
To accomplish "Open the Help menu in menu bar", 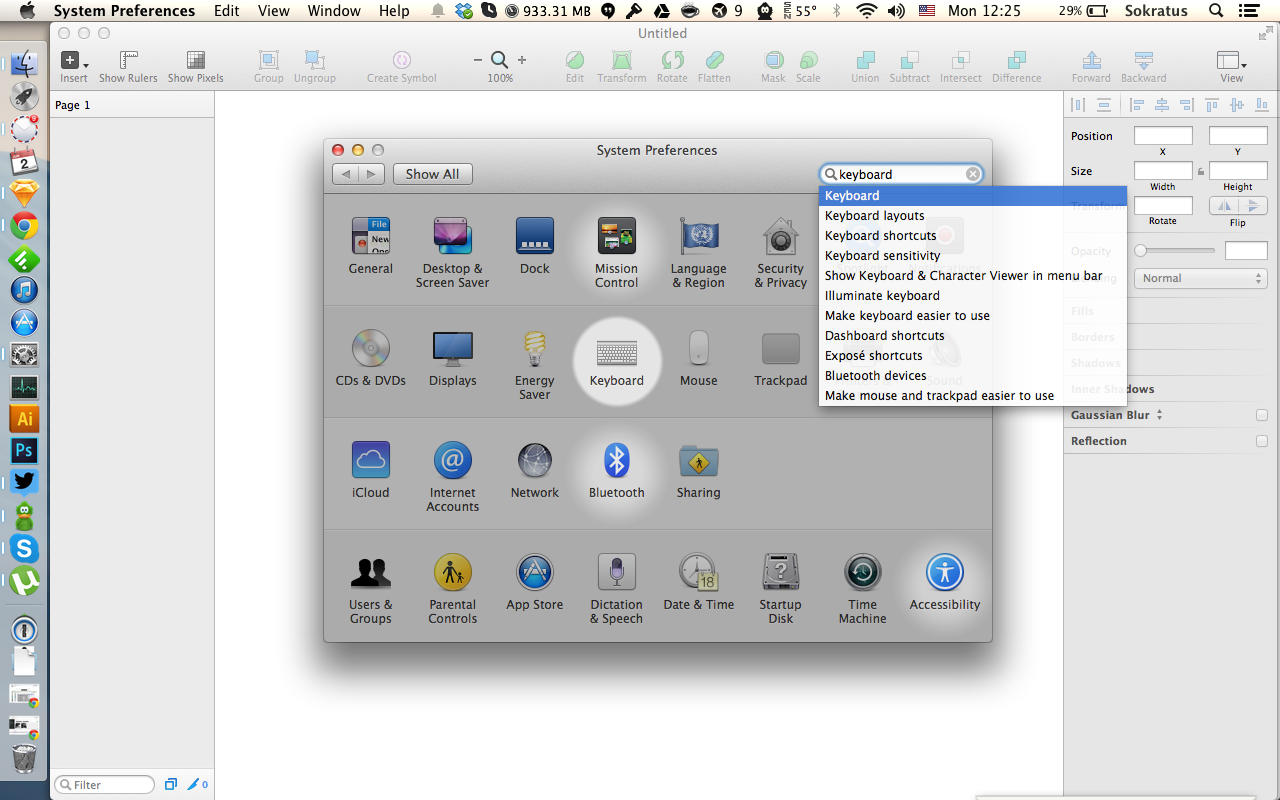I will point(394,11).
